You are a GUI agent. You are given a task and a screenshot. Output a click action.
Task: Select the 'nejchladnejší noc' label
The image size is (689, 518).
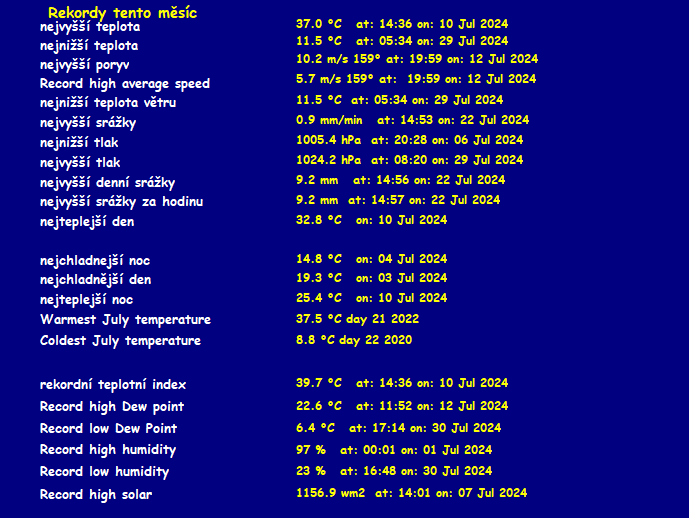tap(95, 261)
